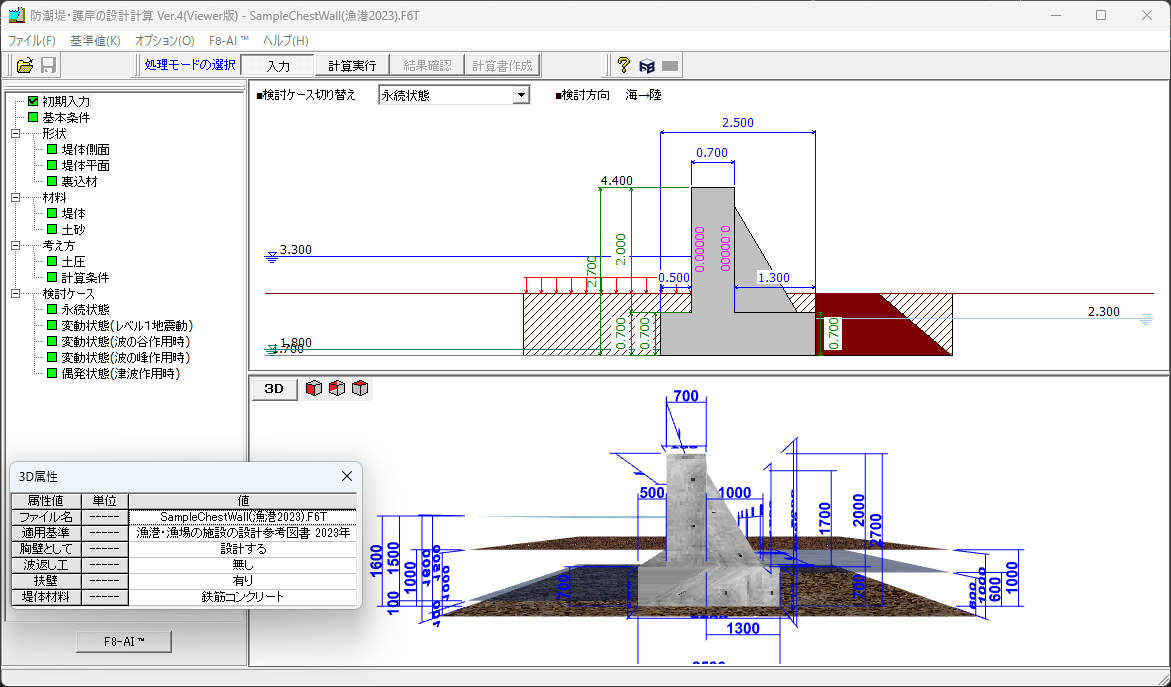Click the open file folder icon
Viewport: 1171px width, 687px height.
[25, 66]
